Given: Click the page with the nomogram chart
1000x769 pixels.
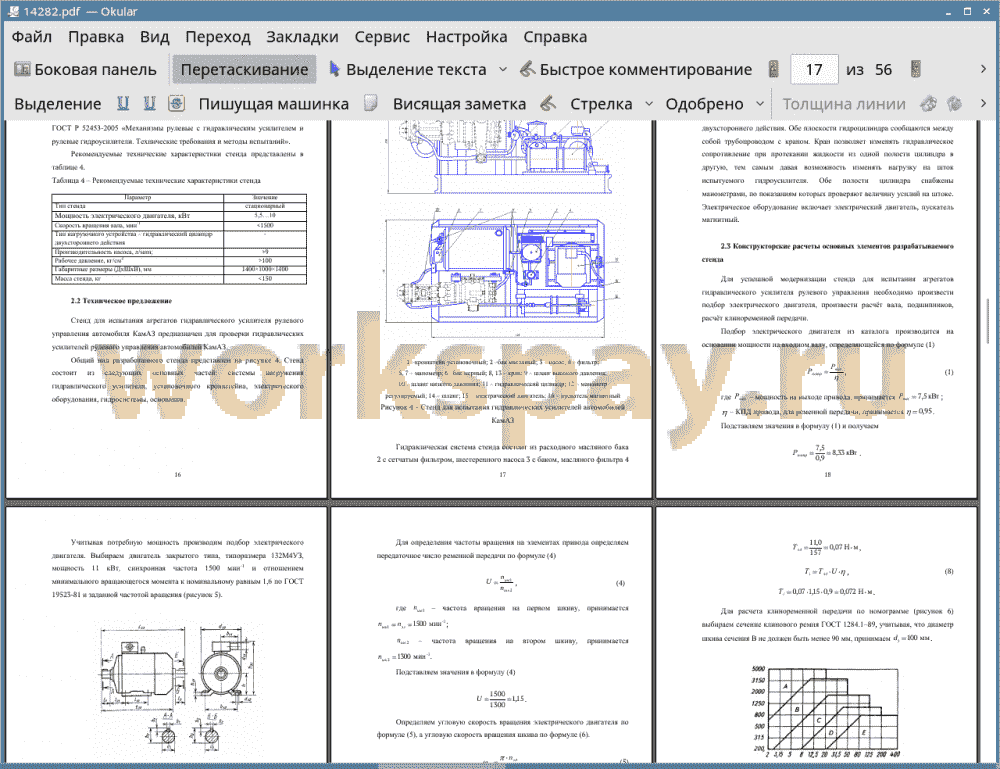Looking at the screenshot, I should tap(817, 635).
